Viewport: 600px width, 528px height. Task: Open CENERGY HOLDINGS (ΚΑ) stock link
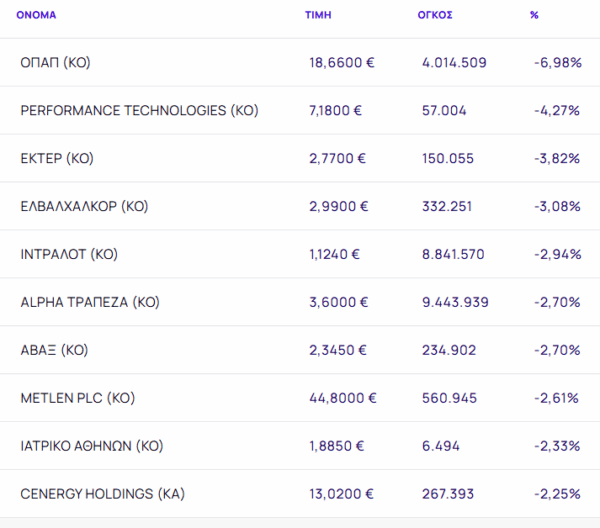[x=102, y=494]
